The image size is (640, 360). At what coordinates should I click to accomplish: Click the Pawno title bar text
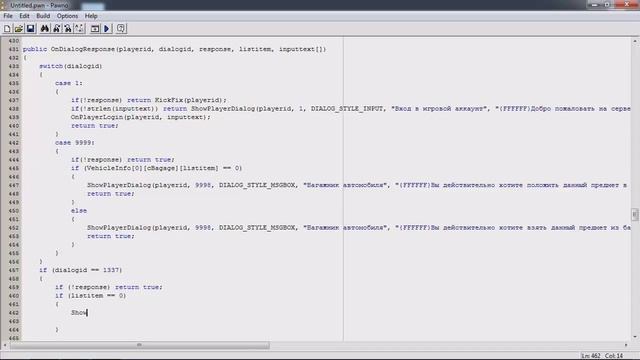pyautogui.click(x=39, y=5)
